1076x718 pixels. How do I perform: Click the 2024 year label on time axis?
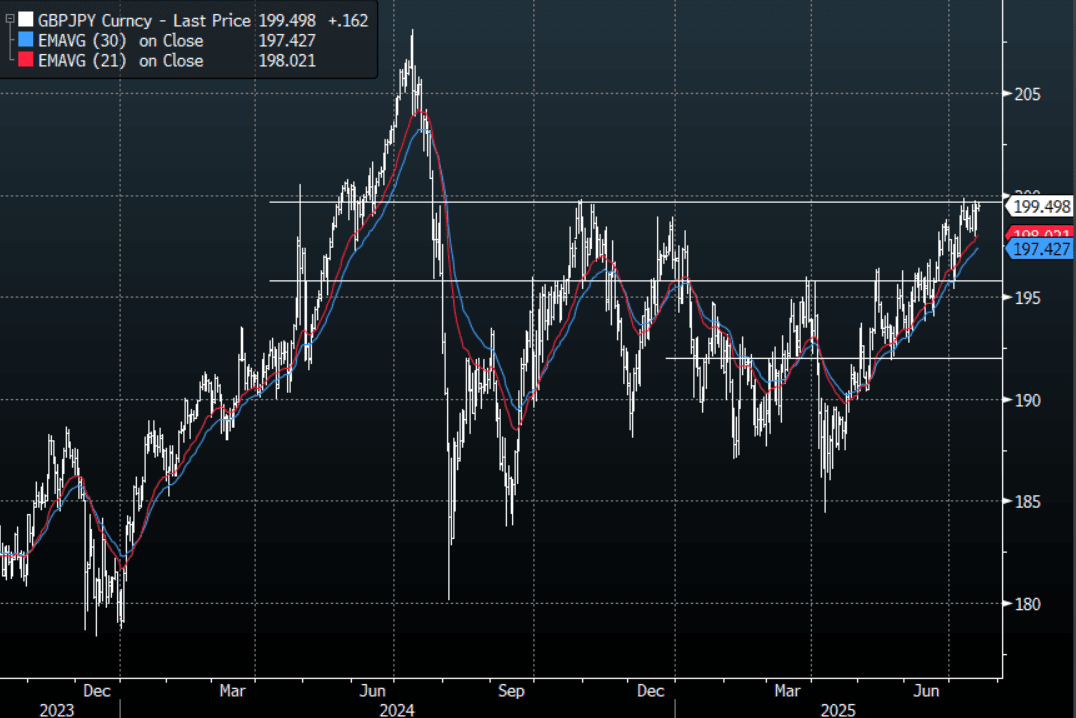click(396, 709)
